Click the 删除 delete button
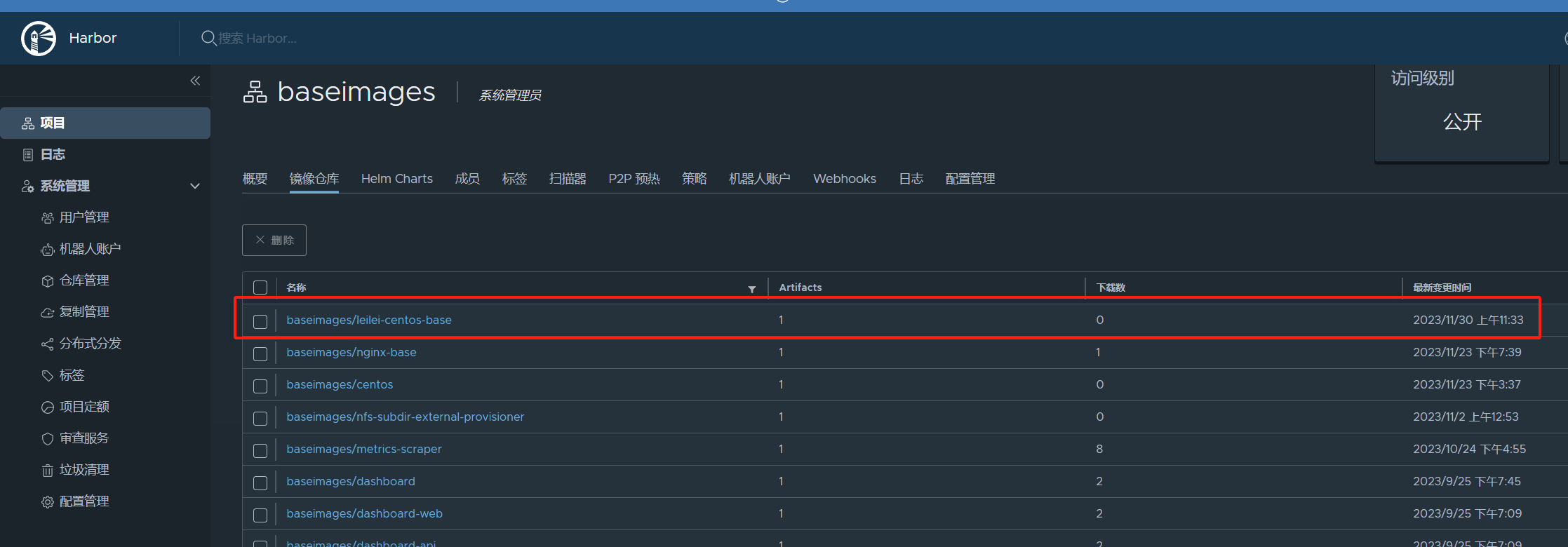Viewport: 1568px width, 547px height. (x=274, y=240)
